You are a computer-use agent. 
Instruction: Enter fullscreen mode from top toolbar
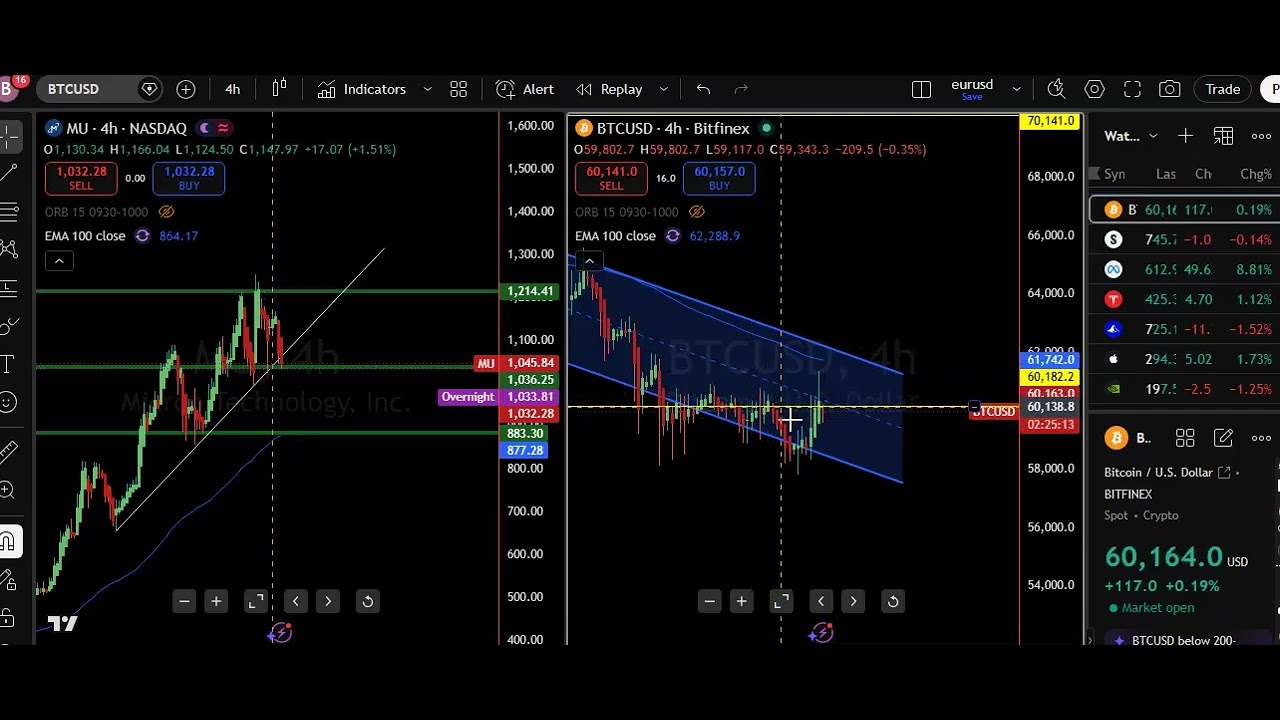pyautogui.click(x=1132, y=89)
